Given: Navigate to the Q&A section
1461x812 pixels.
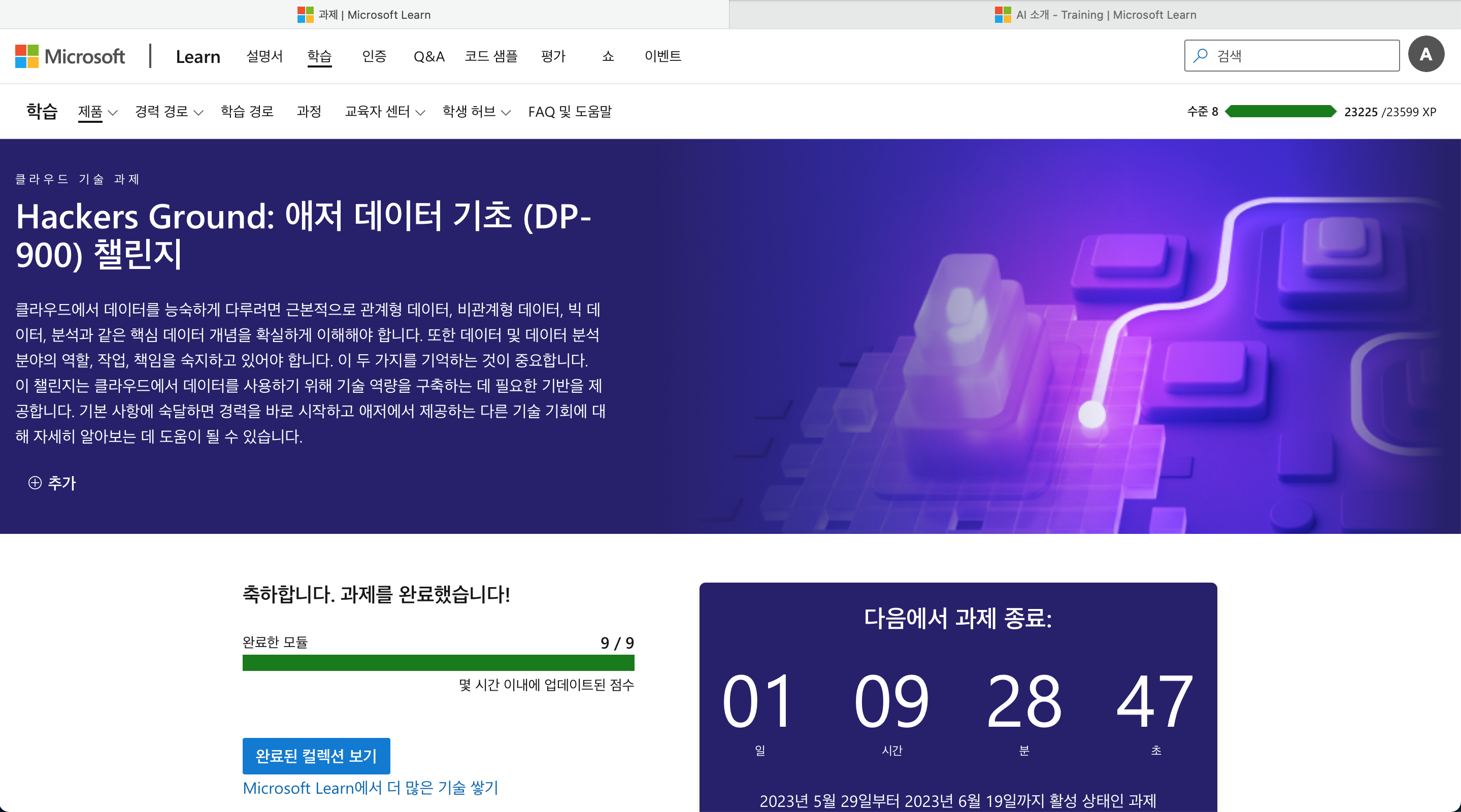Looking at the screenshot, I should 429,56.
